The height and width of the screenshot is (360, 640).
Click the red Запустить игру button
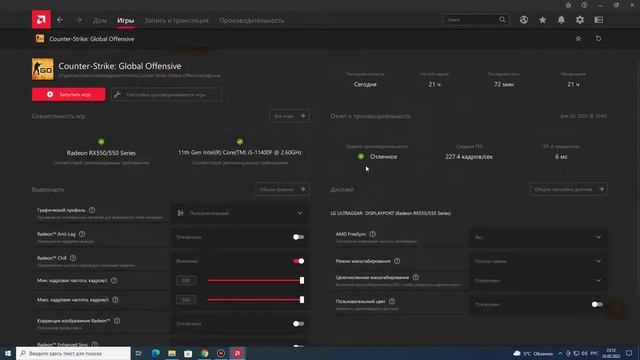point(69,94)
